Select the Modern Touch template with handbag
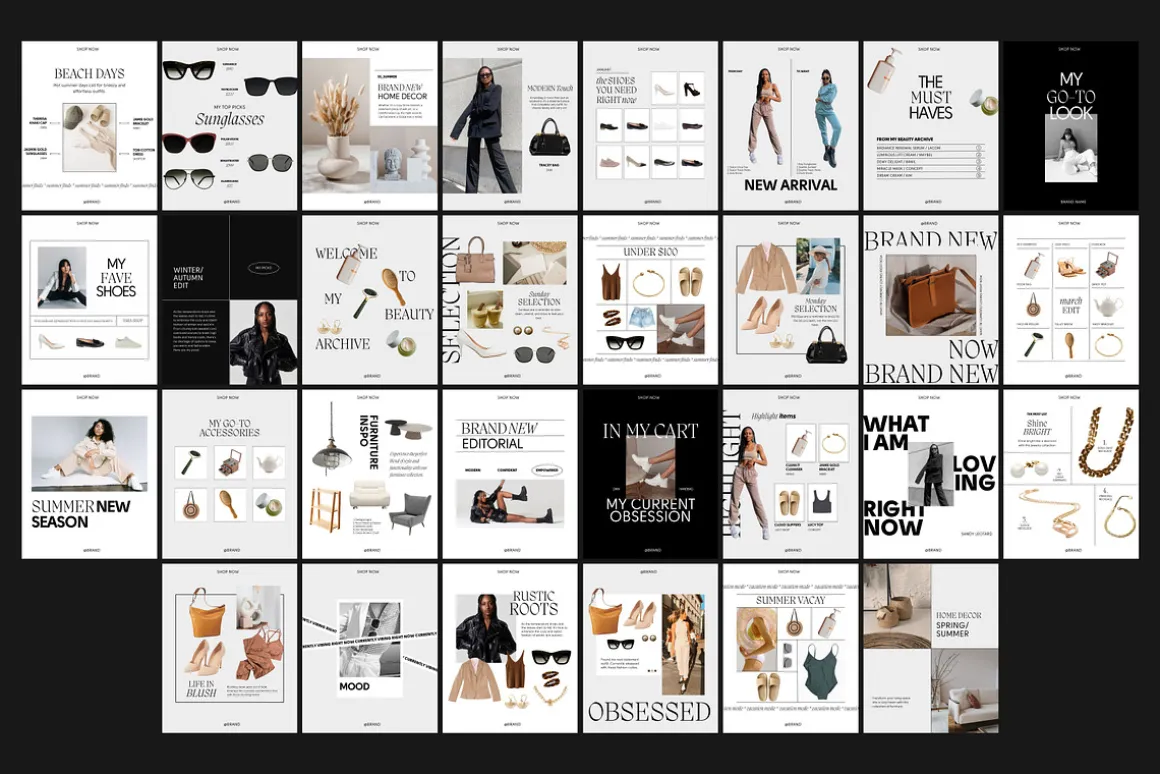 510,126
